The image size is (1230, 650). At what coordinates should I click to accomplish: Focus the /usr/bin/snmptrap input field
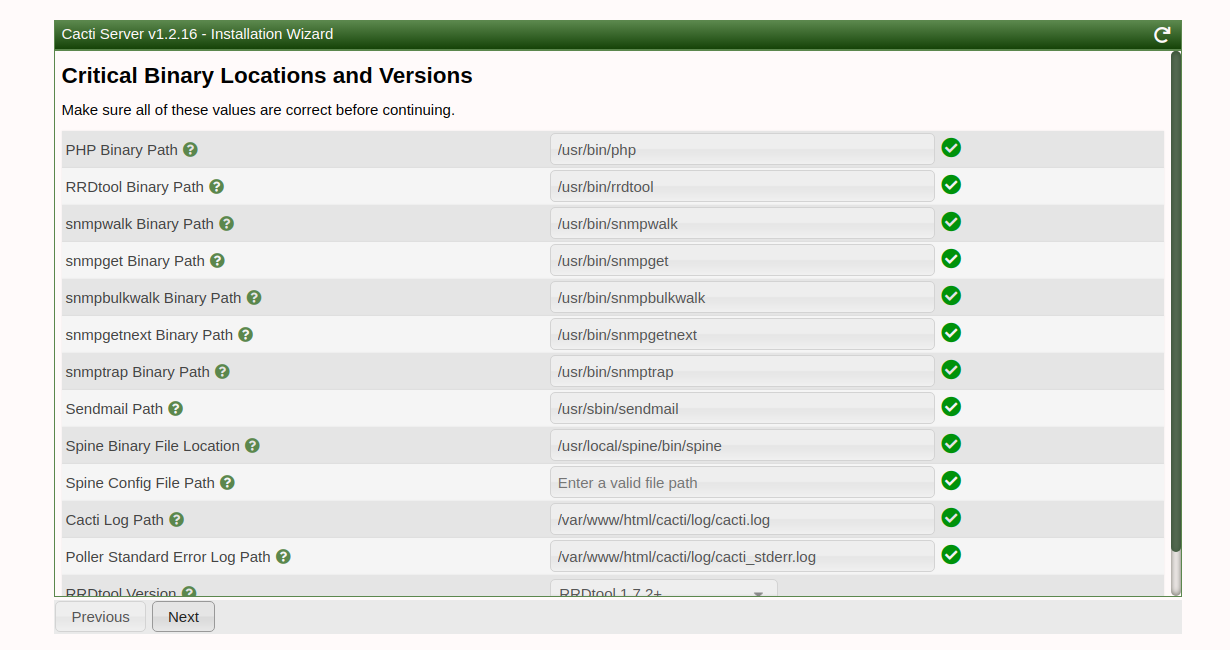point(742,372)
